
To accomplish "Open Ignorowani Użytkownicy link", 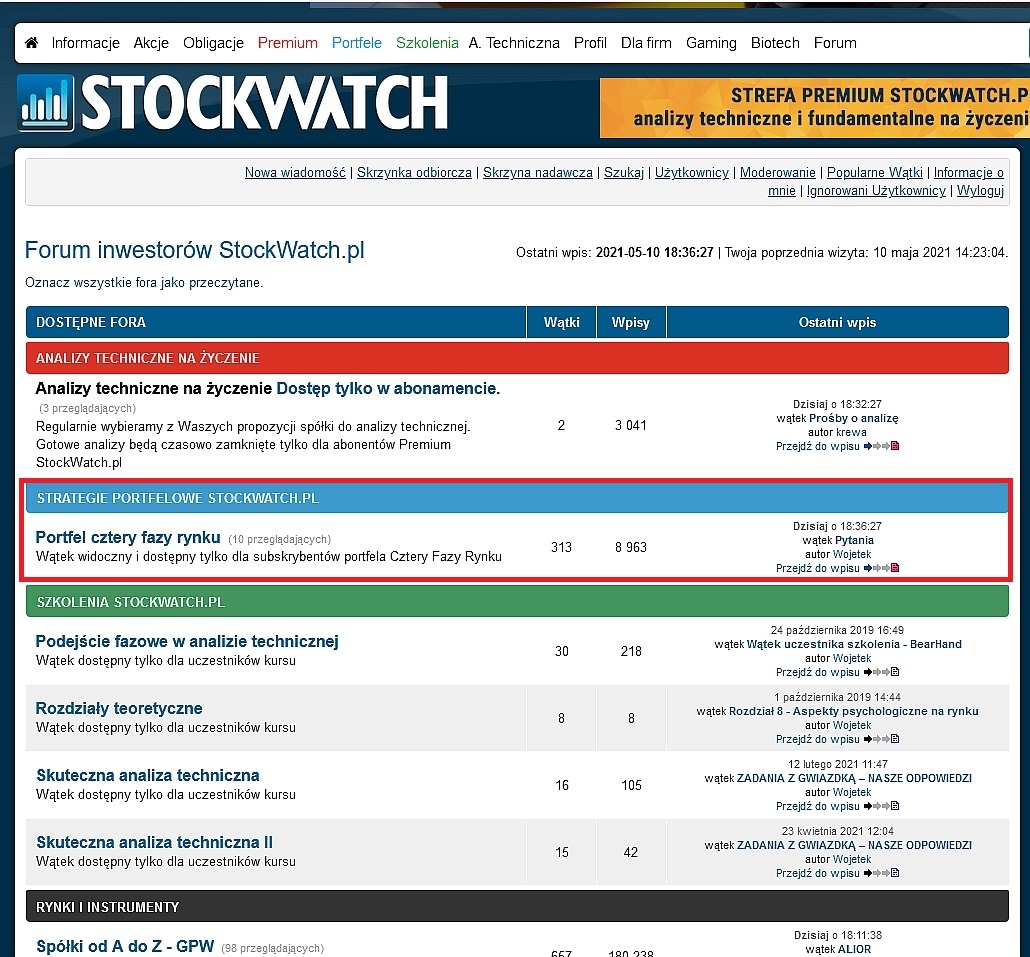I will [x=876, y=190].
